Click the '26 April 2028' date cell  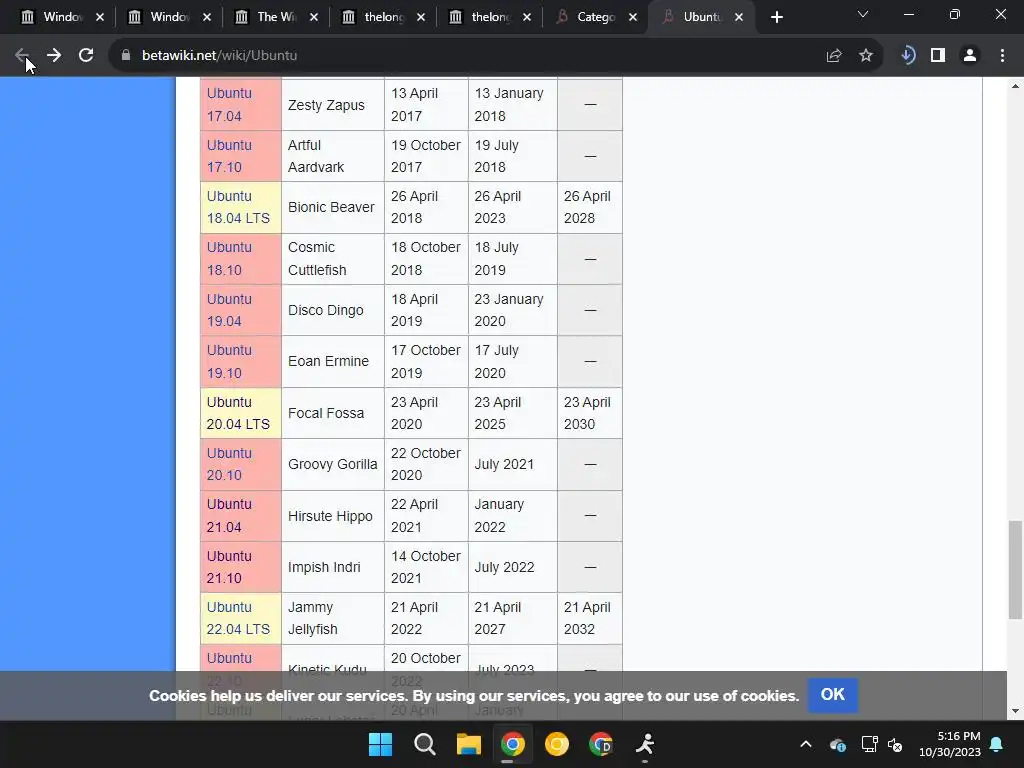(590, 207)
